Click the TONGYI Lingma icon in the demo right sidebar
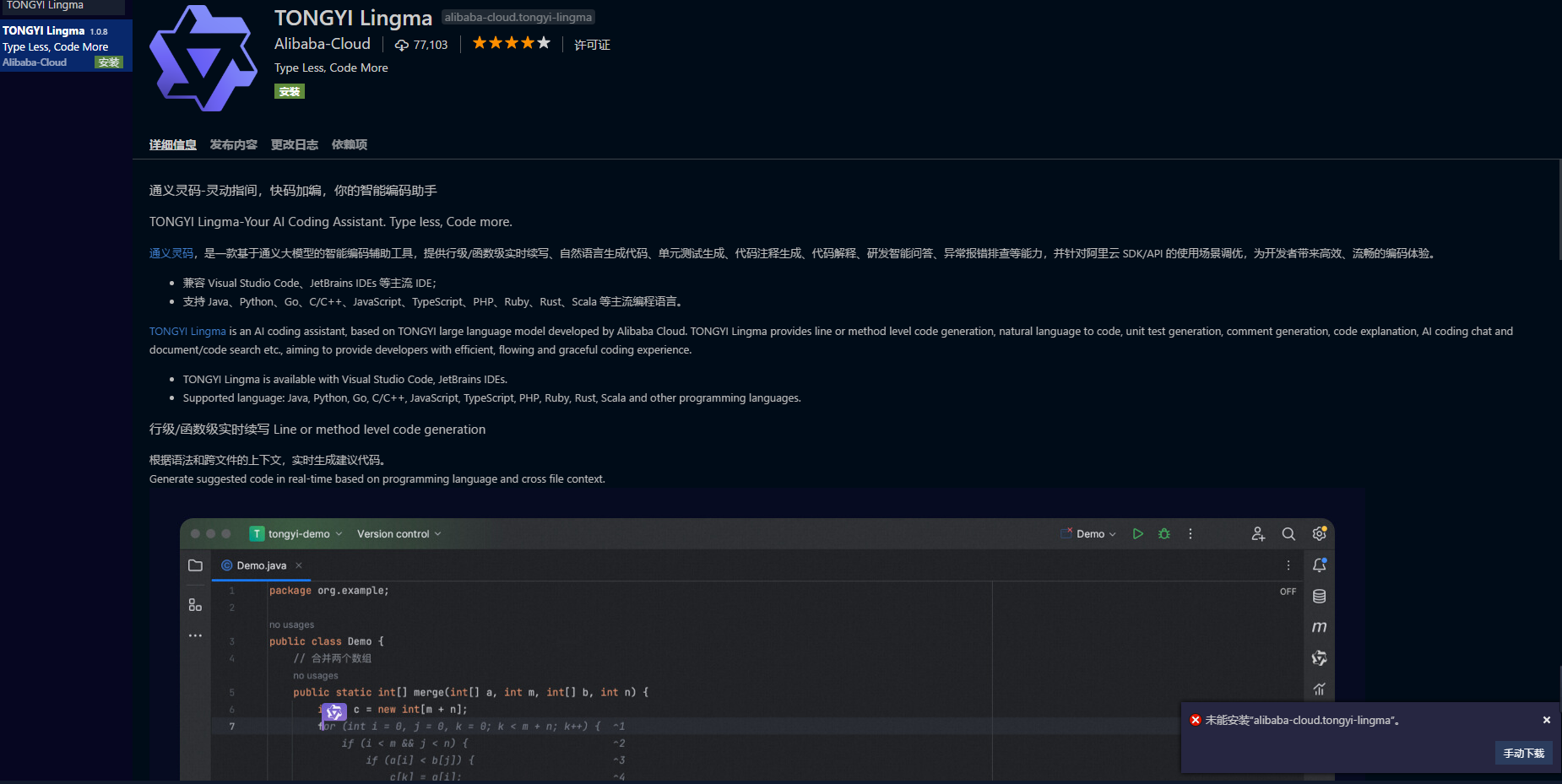The width and height of the screenshot is (1562, 784). [x=1319, y=657]
